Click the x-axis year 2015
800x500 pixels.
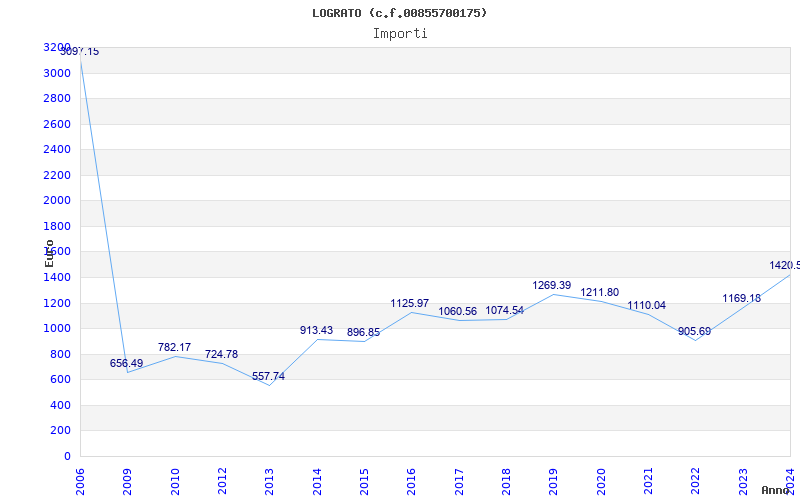click(364, 481)
